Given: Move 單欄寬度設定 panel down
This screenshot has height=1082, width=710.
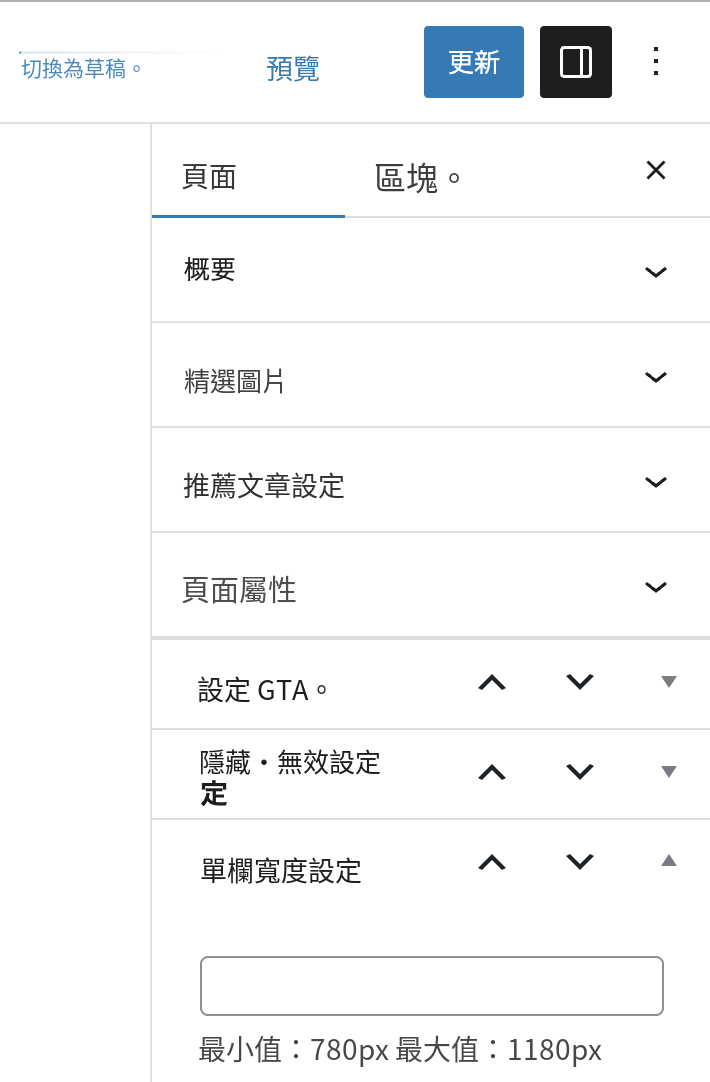Looking at the screenshot, I should pyautogui.click(x=580, y=862).
